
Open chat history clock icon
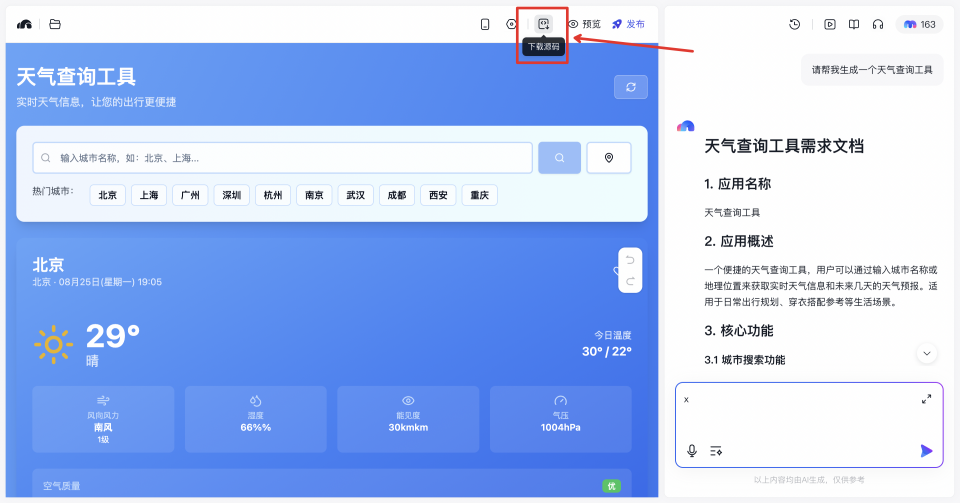pos(794,24)
